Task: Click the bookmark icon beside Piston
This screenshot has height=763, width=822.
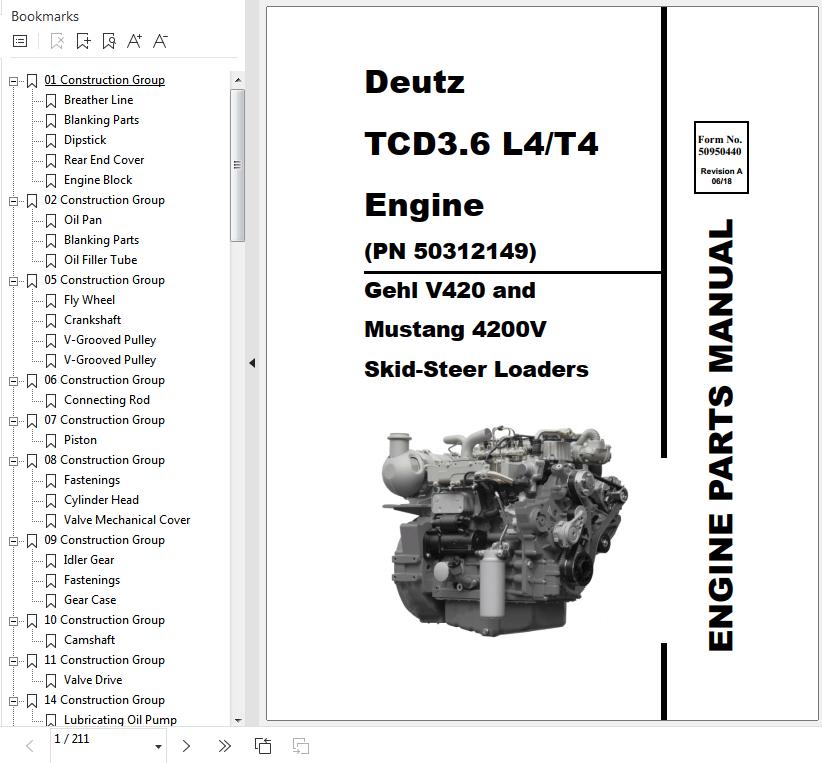Action: pos(51,440)
